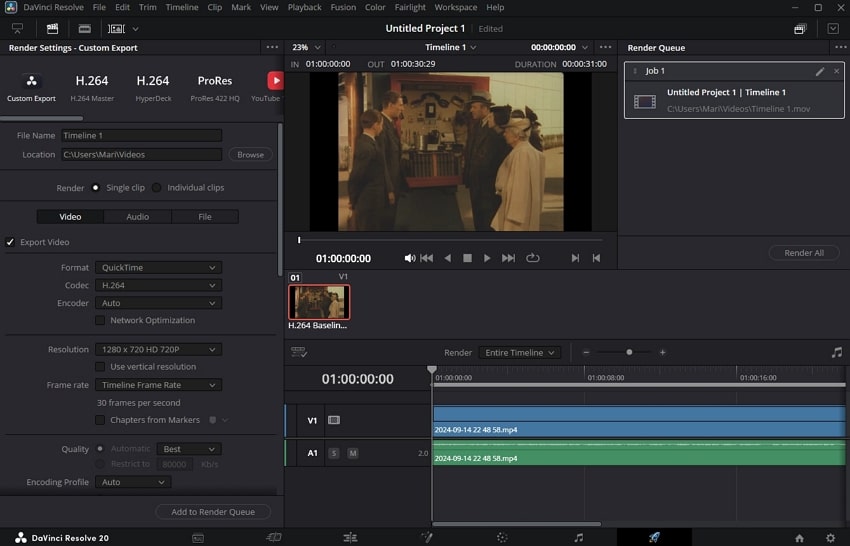The image size is (850, 546).
Task: Set the Mark Out point icon
Action: point(596,258)
